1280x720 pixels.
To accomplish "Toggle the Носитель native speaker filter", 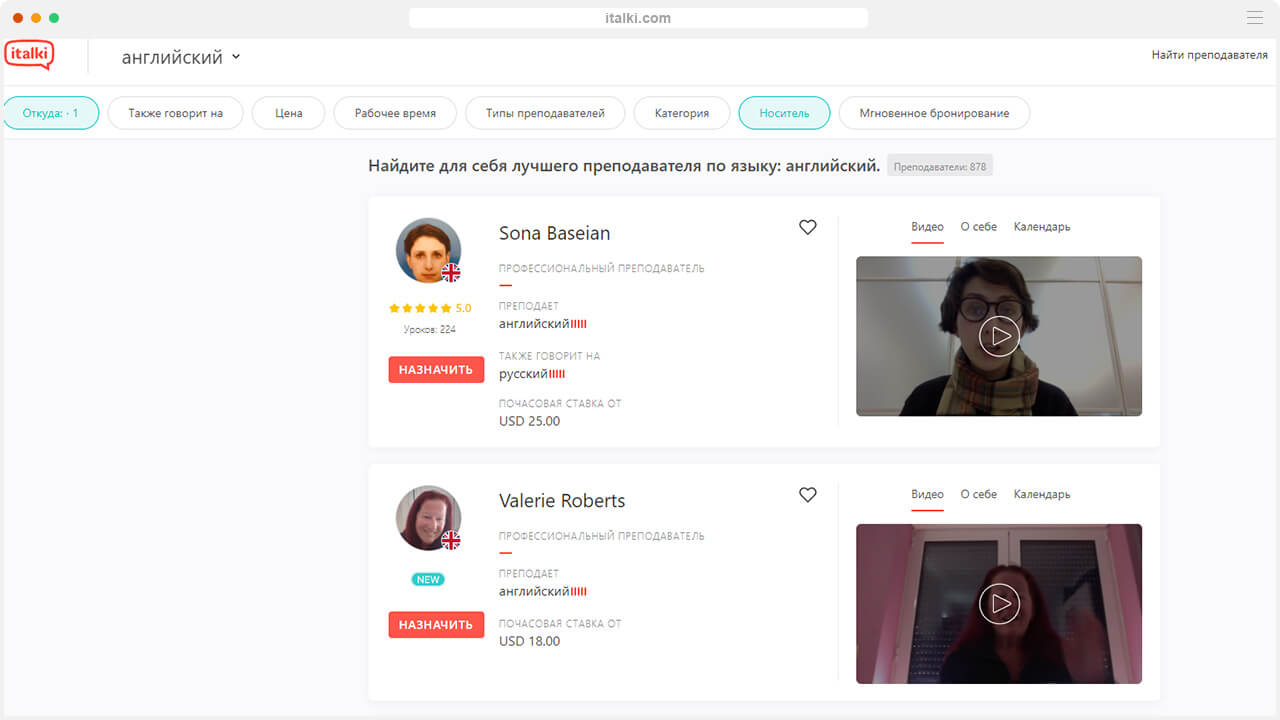I will (784, 113).
